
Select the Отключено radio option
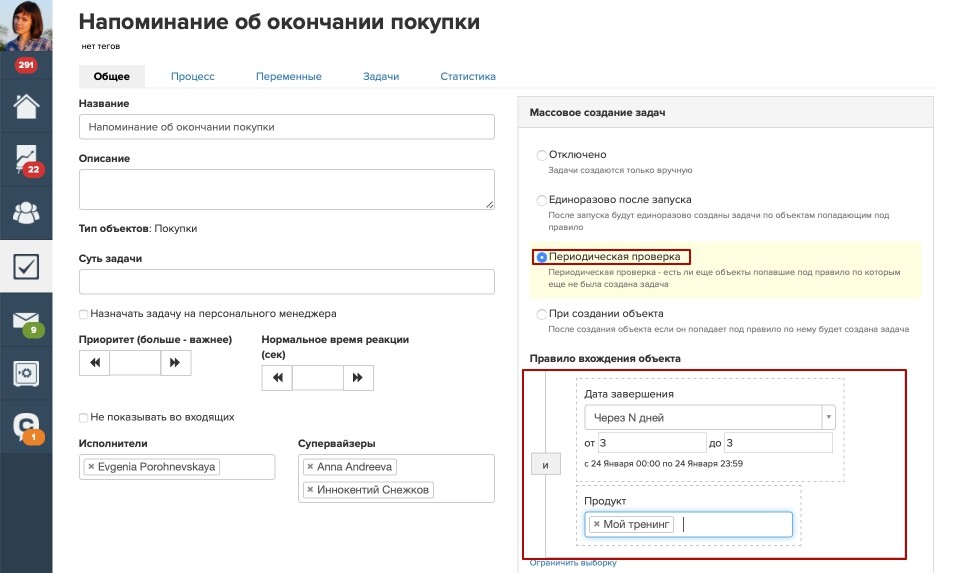(542, 155)
